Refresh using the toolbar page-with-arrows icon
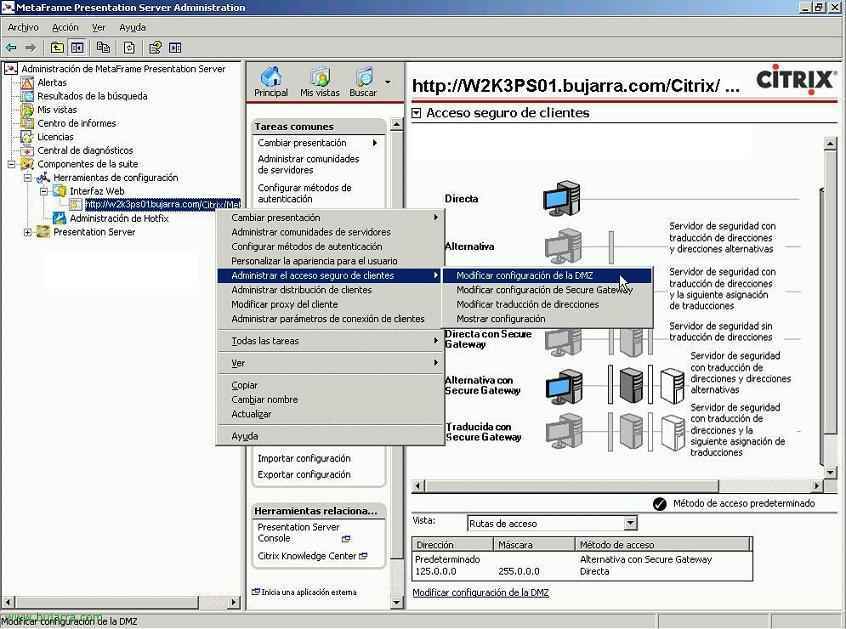Image resolution: width=846 pixels, height=629 pixels. [129, 48]
